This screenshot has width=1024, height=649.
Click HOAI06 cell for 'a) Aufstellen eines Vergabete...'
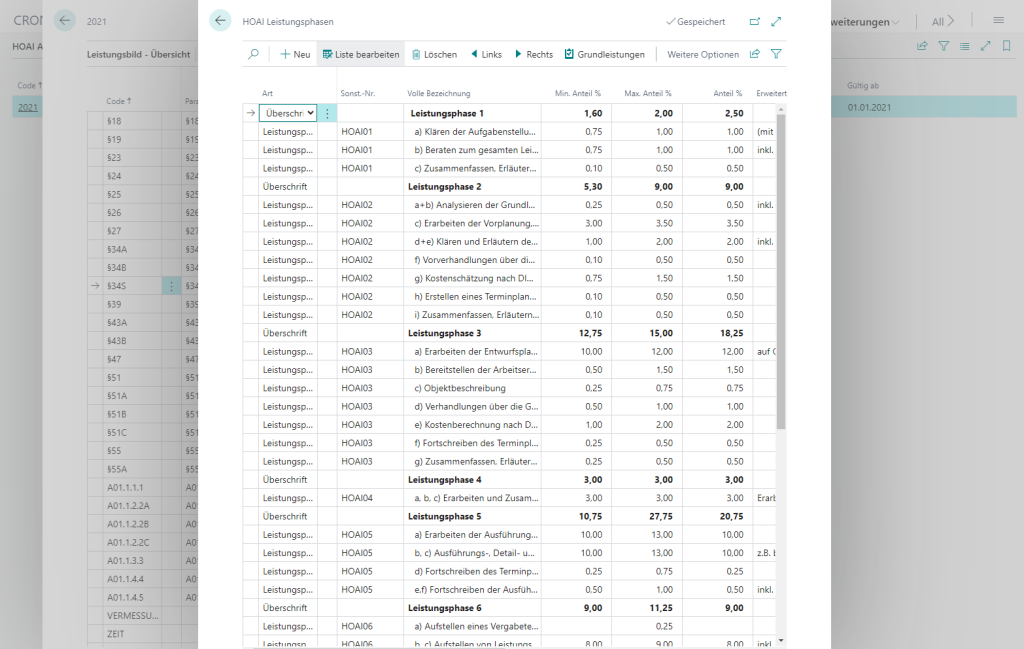(370, 626)
